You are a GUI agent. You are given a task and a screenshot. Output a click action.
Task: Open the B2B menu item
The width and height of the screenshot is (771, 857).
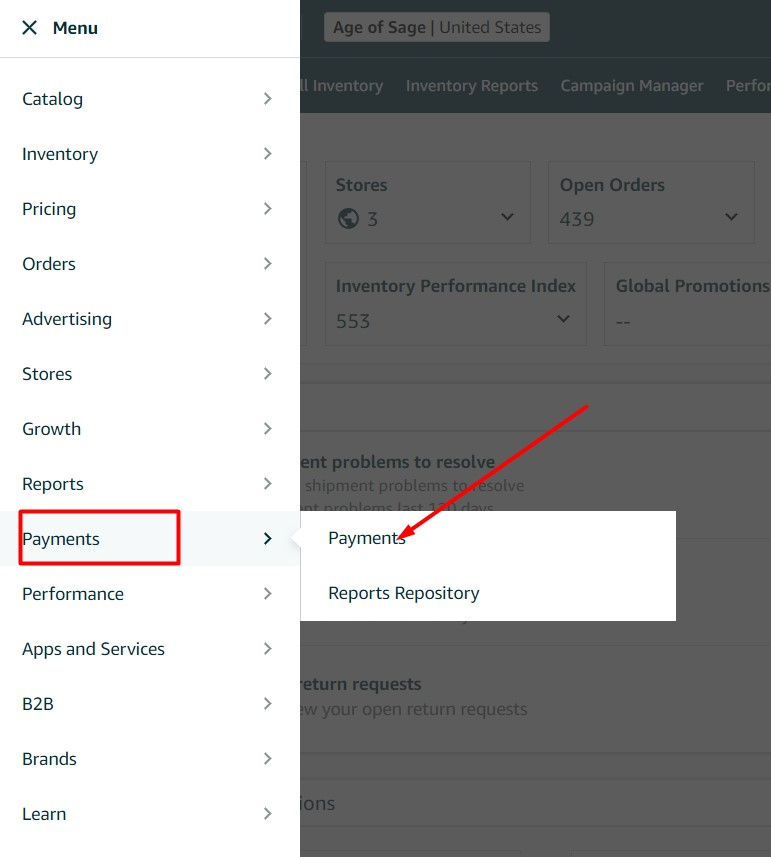pos(38,704)
